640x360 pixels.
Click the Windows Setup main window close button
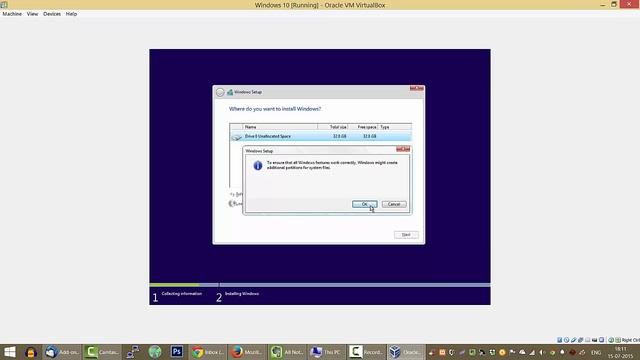pyautogui.click(x=416, y=88)
